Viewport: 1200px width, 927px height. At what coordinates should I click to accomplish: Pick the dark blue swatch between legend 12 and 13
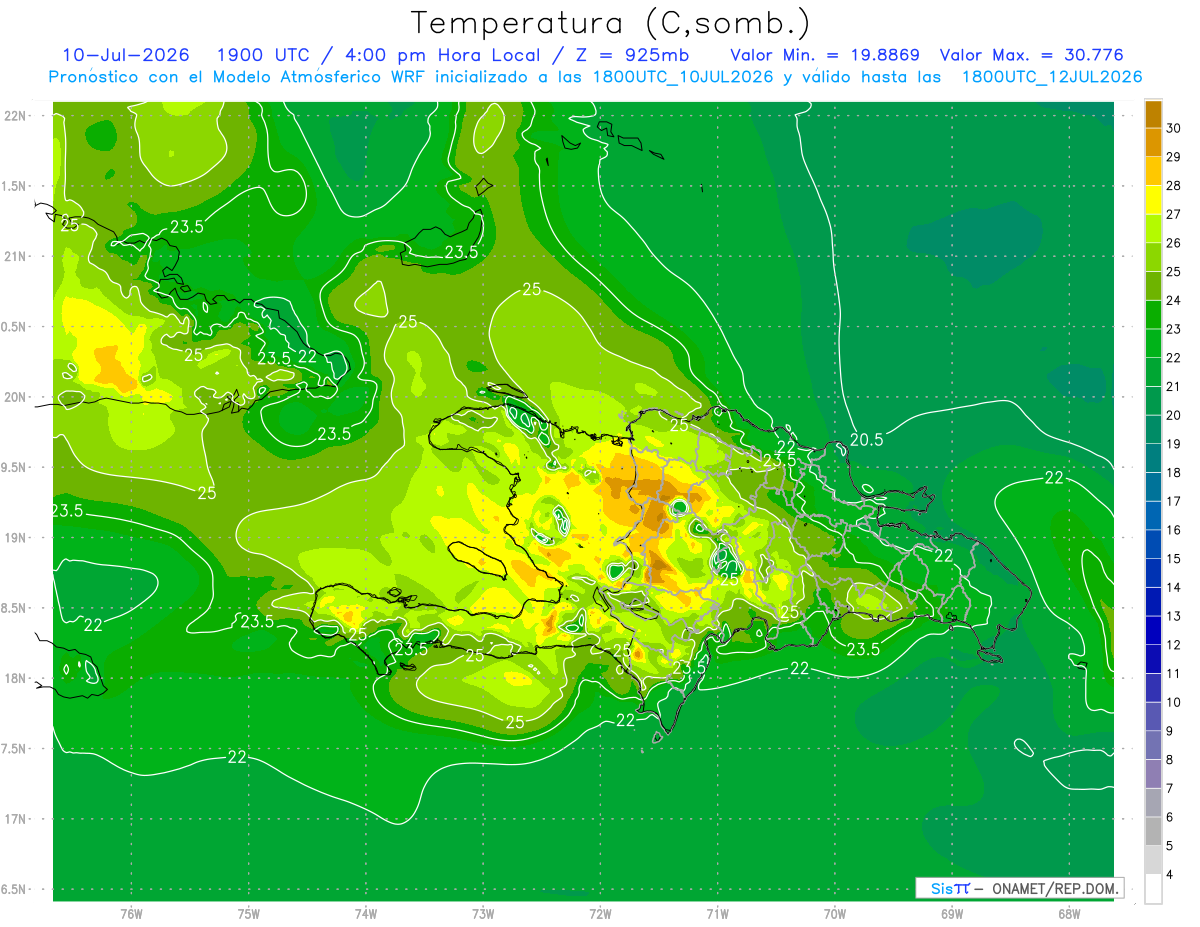(x=1153, y=629)
